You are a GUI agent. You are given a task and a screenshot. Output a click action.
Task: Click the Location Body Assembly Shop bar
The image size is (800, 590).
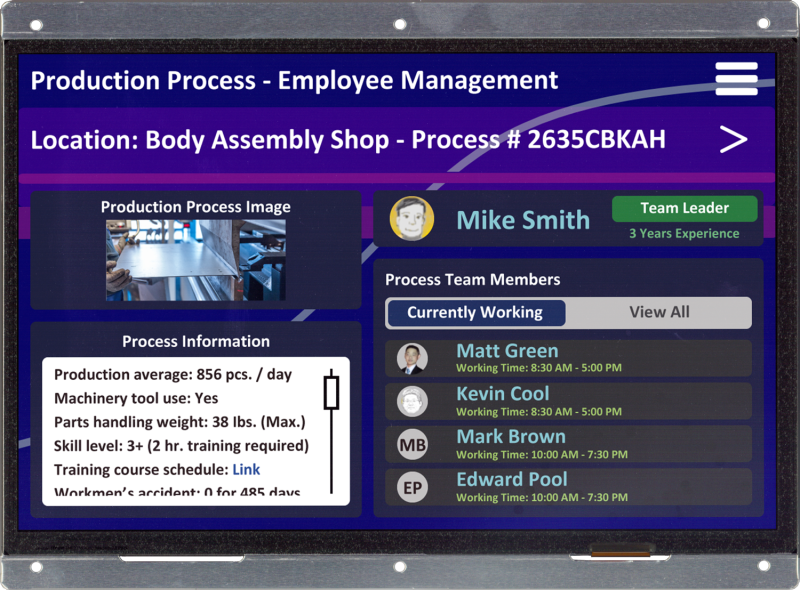(348, 139)
